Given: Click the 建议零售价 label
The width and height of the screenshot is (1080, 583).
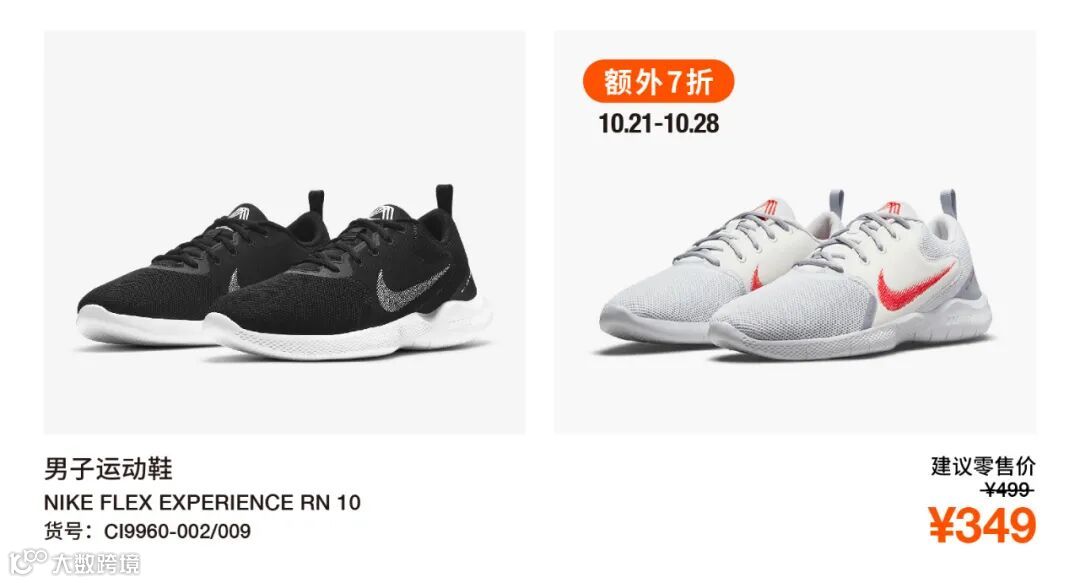Looking at the screenshot, I should pos(983,467).
